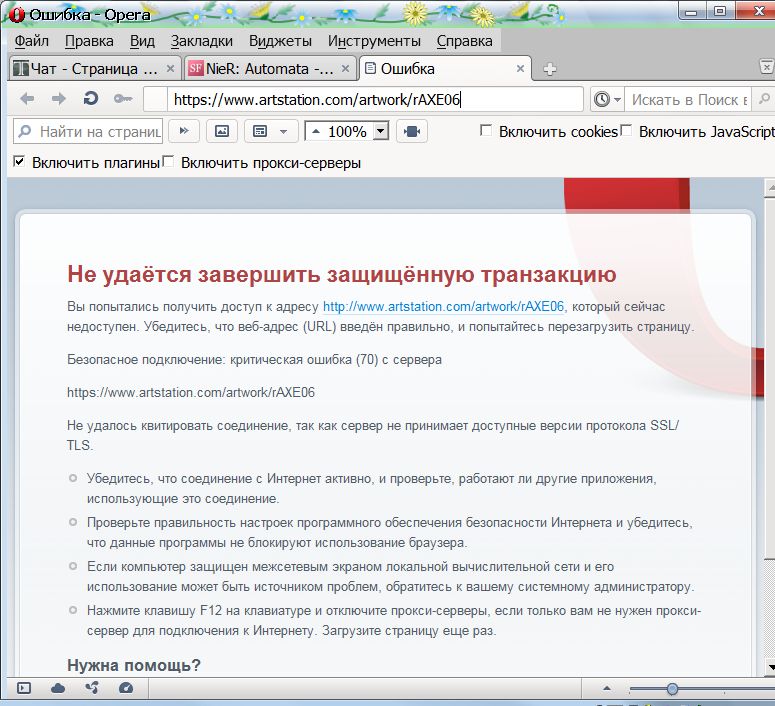Open a new tab with plus icon
This screenshot has height=706, width=775.
click(550, 69)
